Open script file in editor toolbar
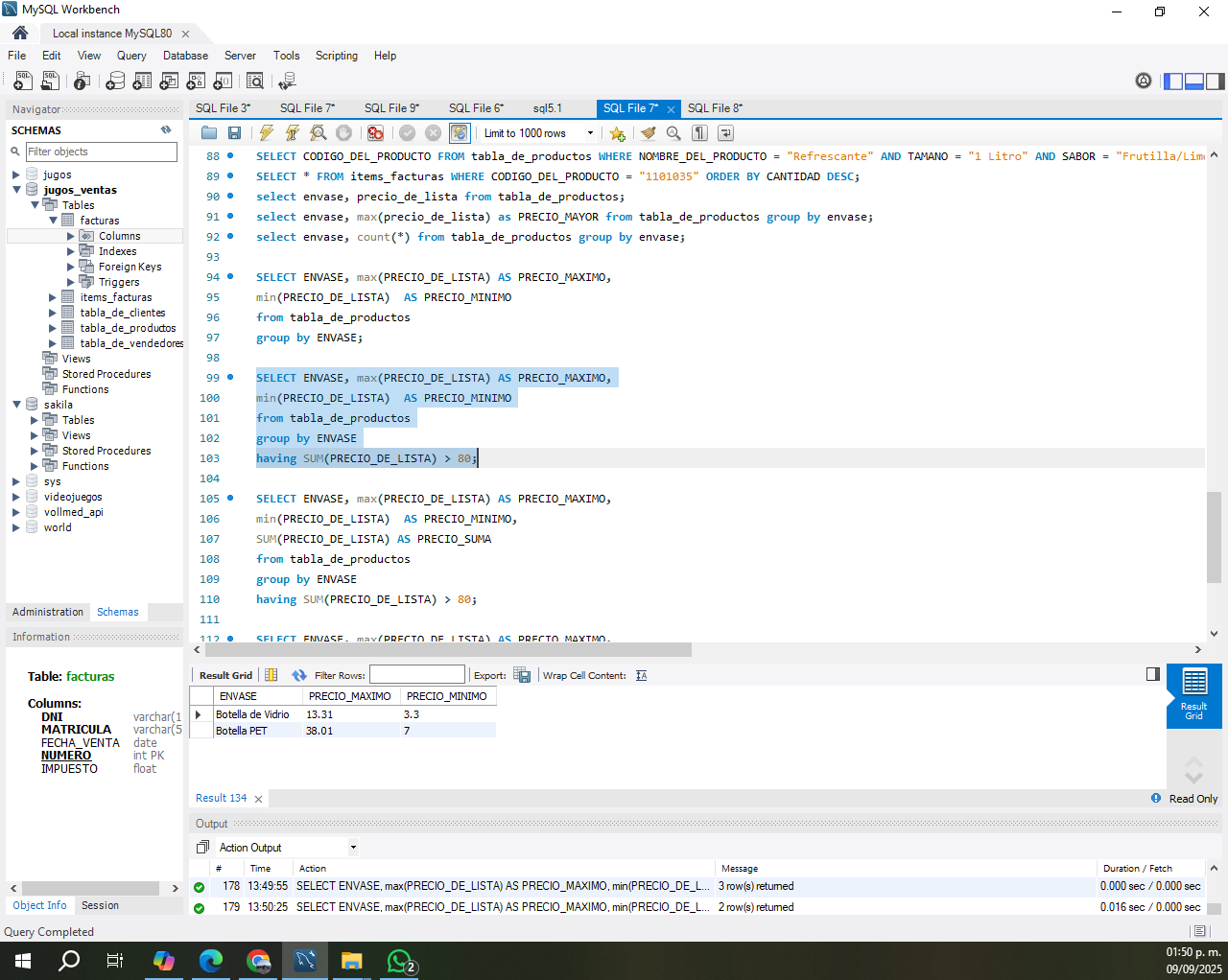Image resolution: width=1228 pixels, height=980 pixels. (x=208, y=133)
